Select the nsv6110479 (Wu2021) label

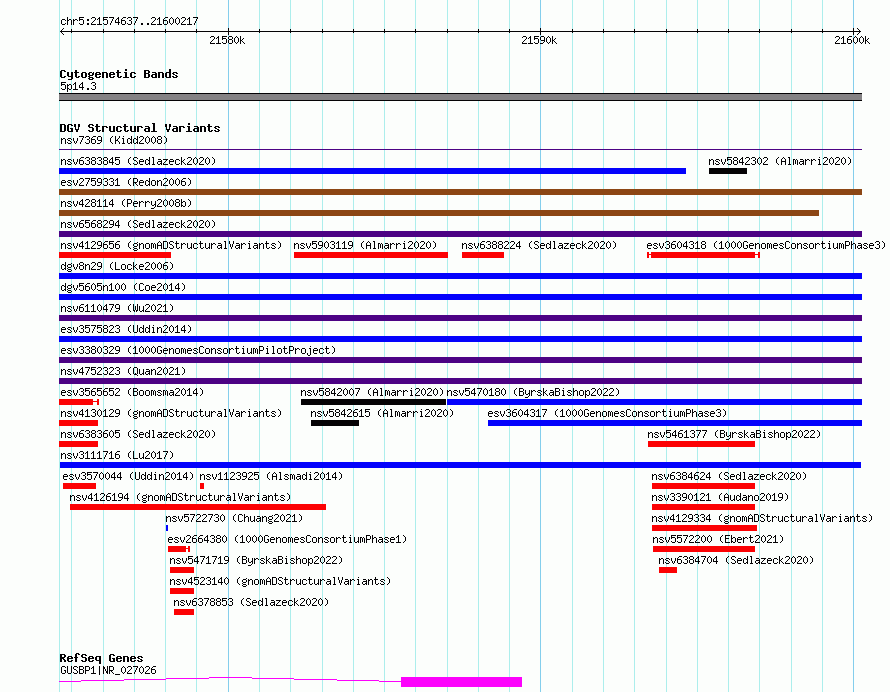117,308
